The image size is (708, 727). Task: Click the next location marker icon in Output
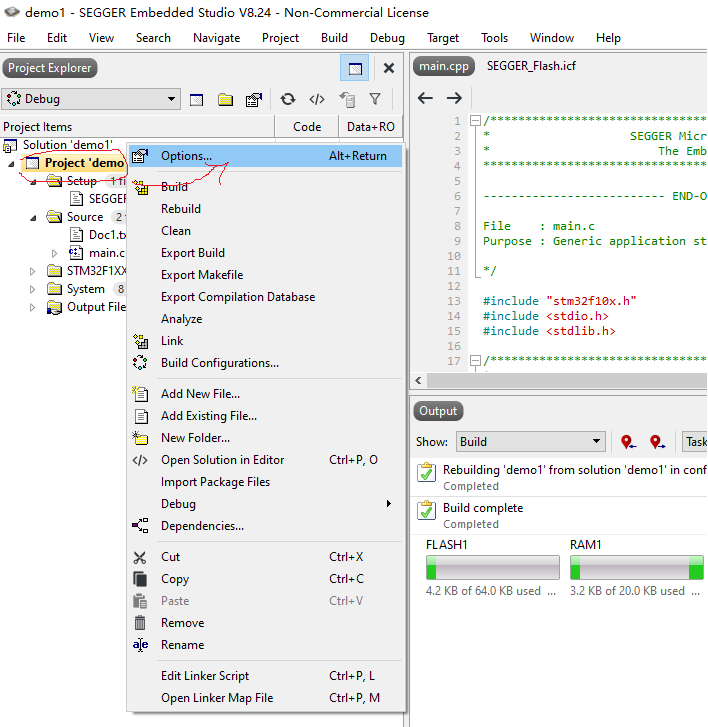click(x=657, y=441)
